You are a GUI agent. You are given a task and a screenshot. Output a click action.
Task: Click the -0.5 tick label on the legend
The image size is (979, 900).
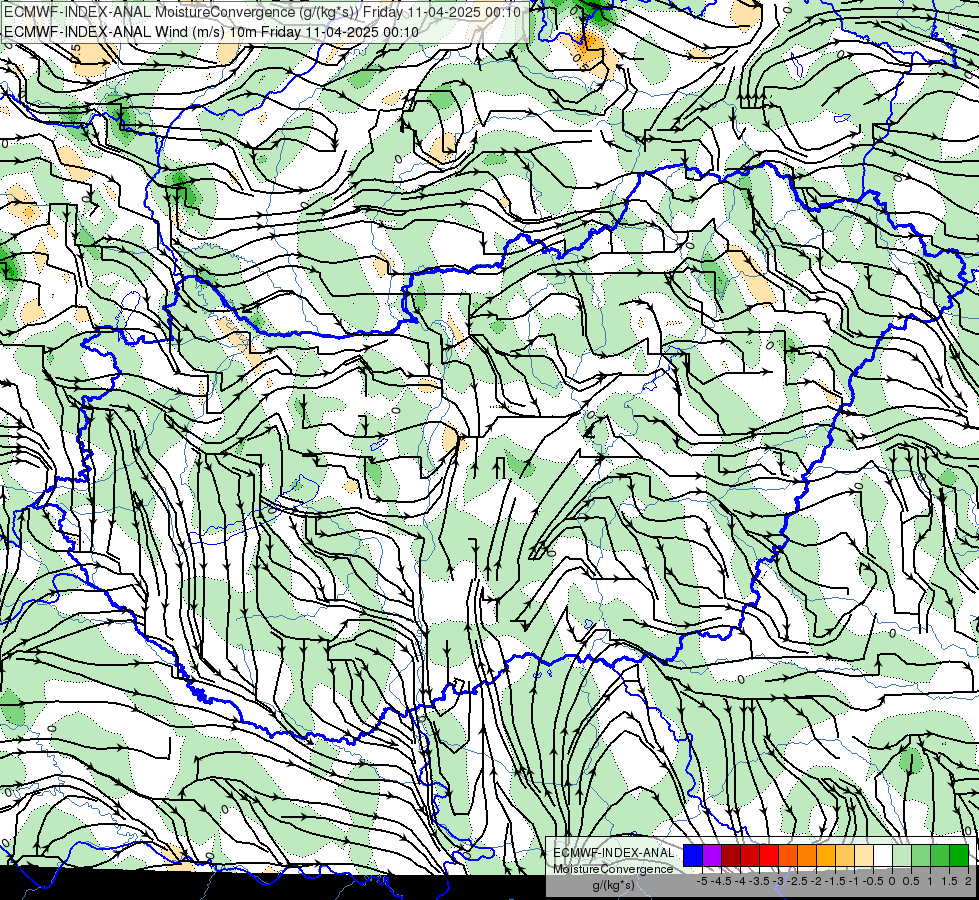click(873, 881)
